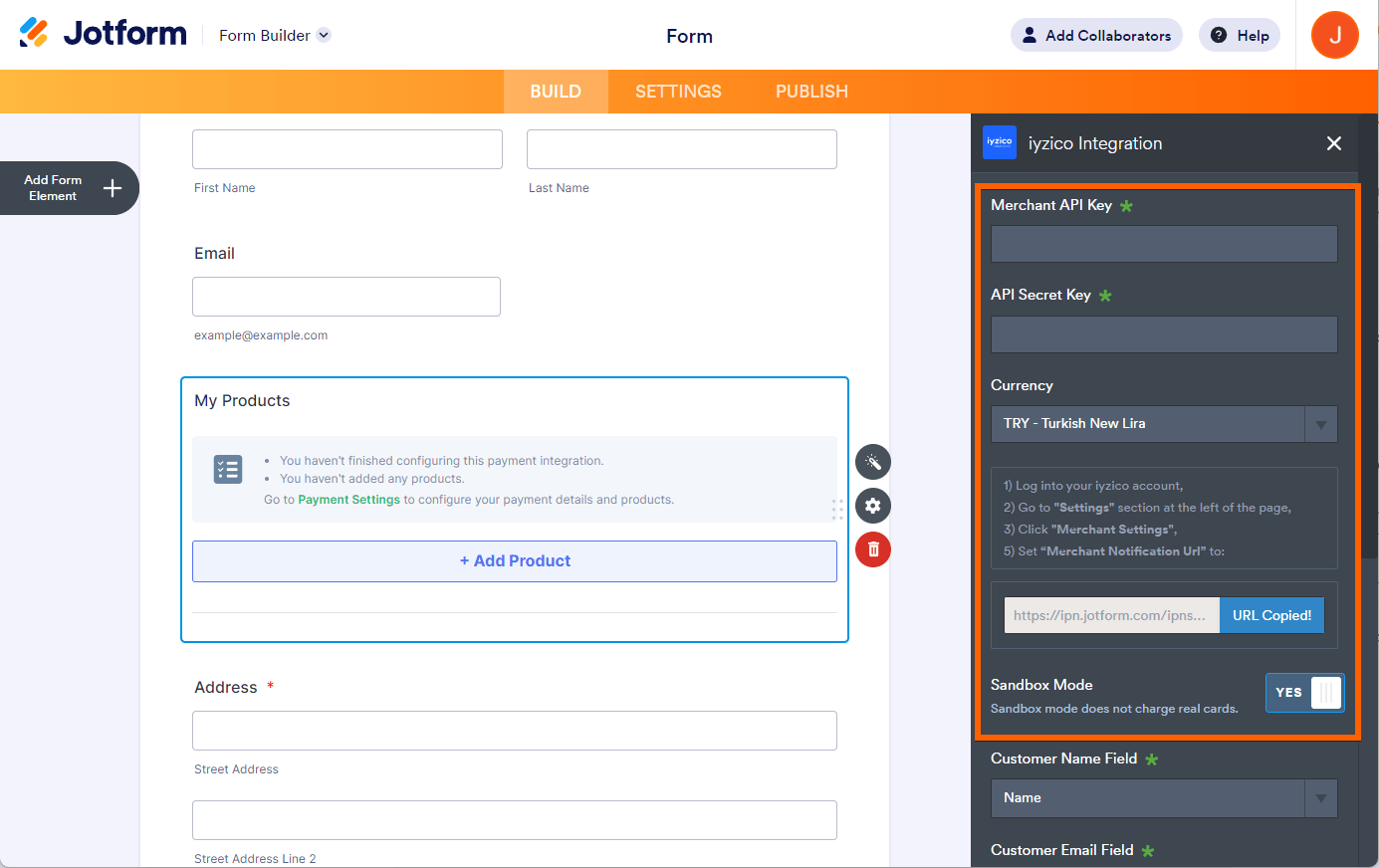The height and width of the screenshot is (868, 1379).
Task: Click the URL Copied! button
Action: coord(1271,615)
